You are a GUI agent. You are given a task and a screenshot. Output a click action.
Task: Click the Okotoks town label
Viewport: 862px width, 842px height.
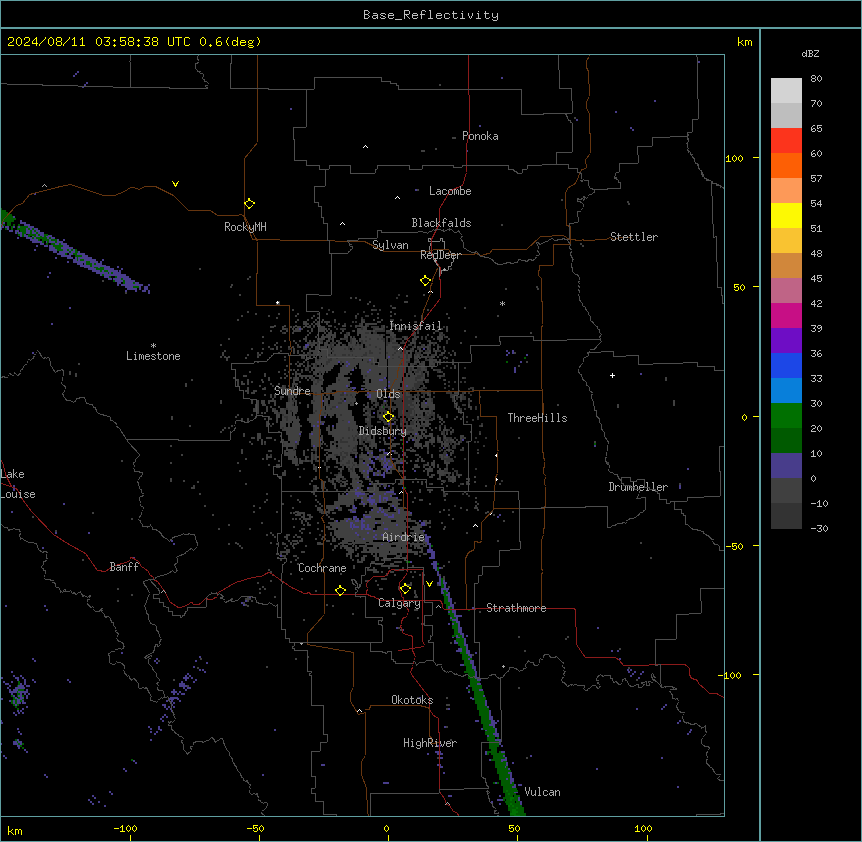click(412, 700)
